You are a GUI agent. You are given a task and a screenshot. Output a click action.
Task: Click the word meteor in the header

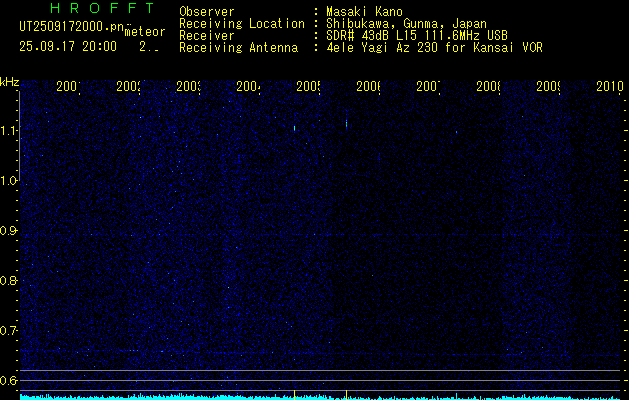145,32
